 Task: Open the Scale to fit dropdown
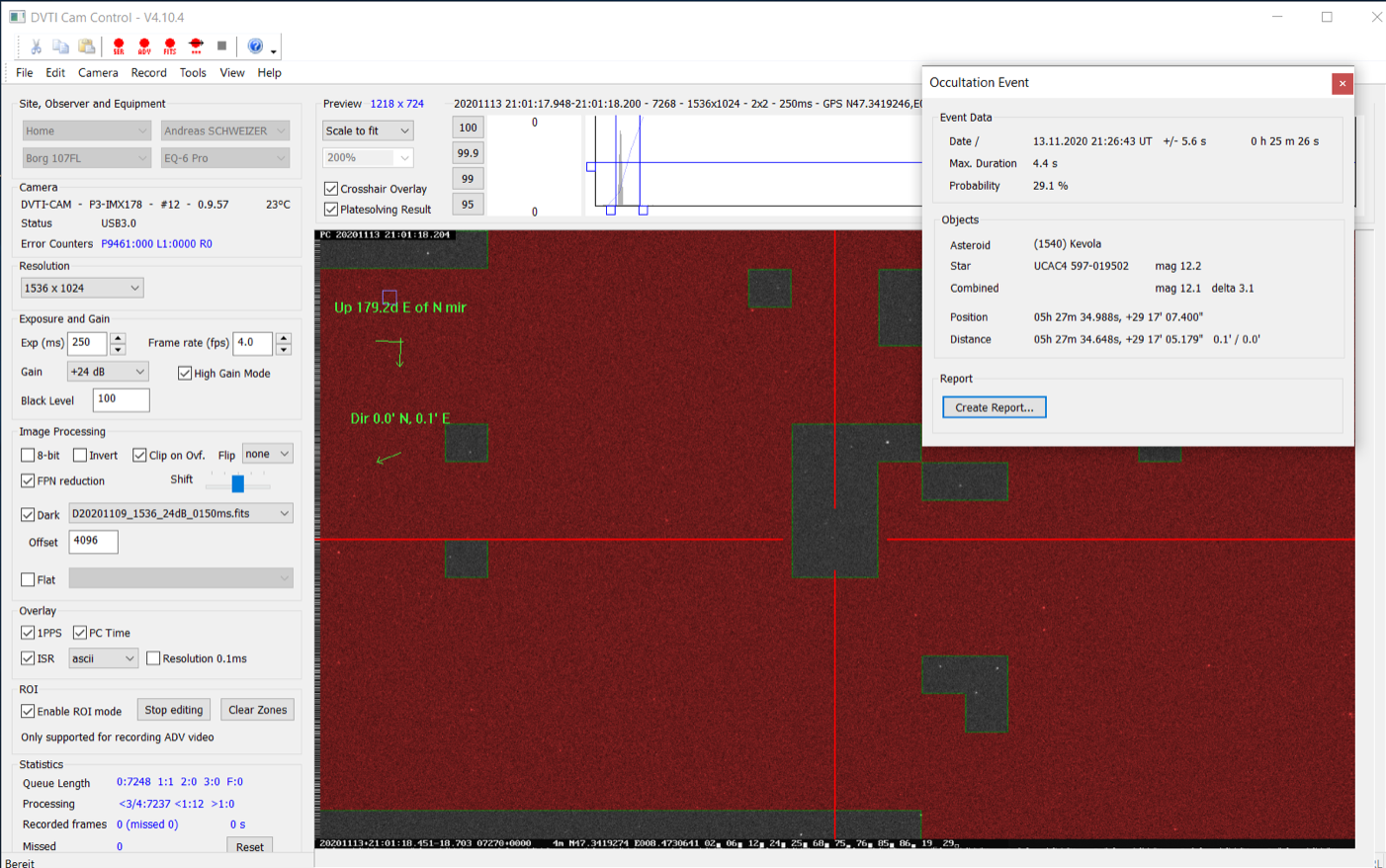coord(368,130)
